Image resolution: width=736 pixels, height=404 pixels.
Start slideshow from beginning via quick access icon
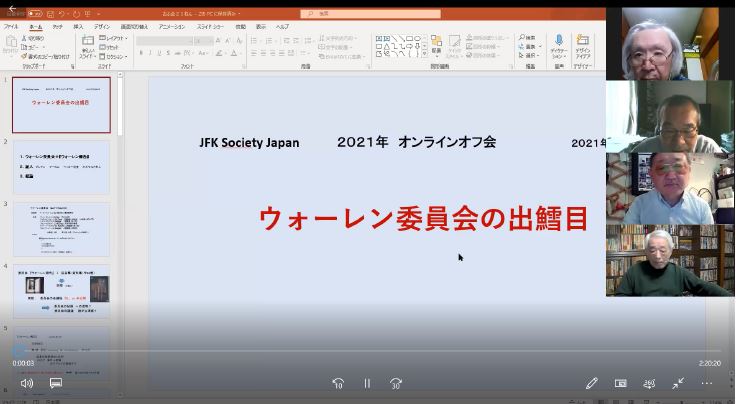point(87,14)
